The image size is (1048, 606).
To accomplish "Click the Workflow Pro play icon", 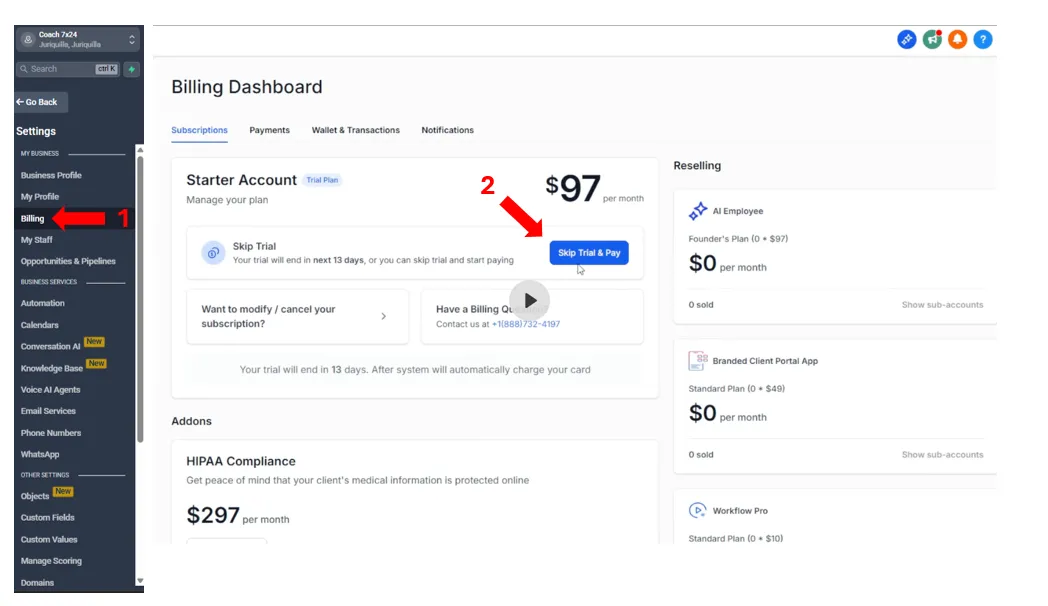I will [x=697, y=510].
